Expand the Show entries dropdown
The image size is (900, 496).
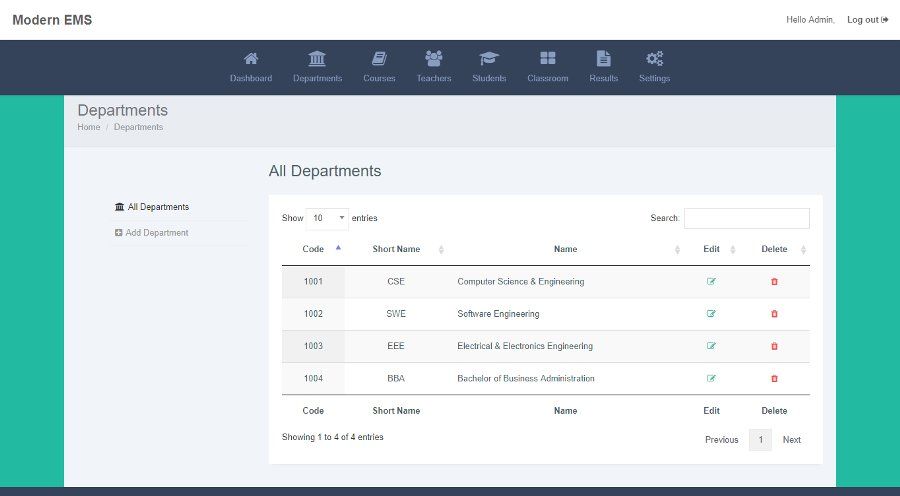(x=327, y=218)
